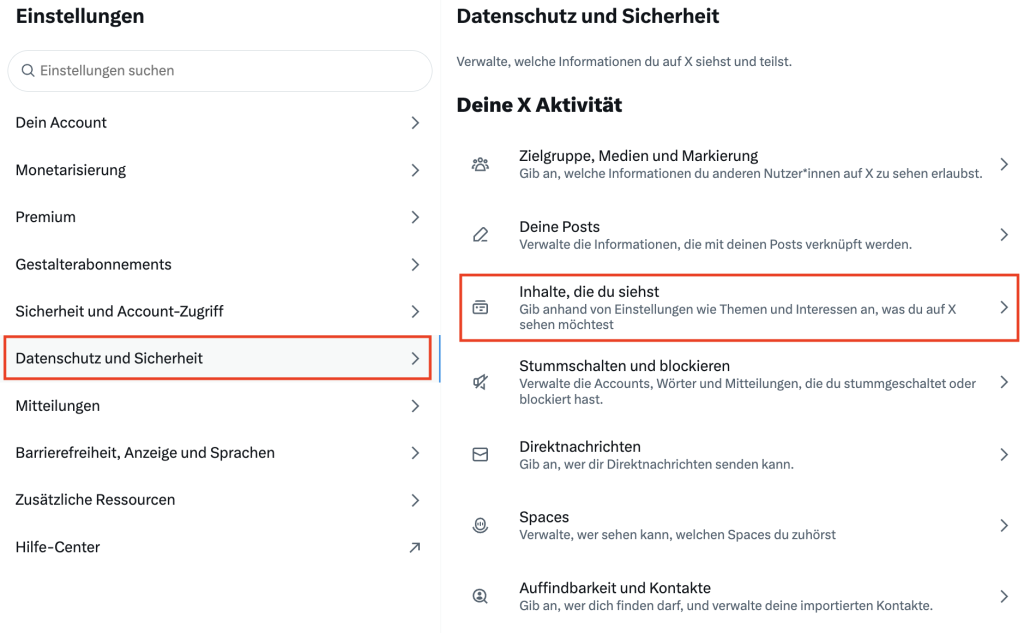Viewport: 1024px width, 633px height.
Task: Click the chevron arrow beside Monetarisierung
Action: [415, 170]
